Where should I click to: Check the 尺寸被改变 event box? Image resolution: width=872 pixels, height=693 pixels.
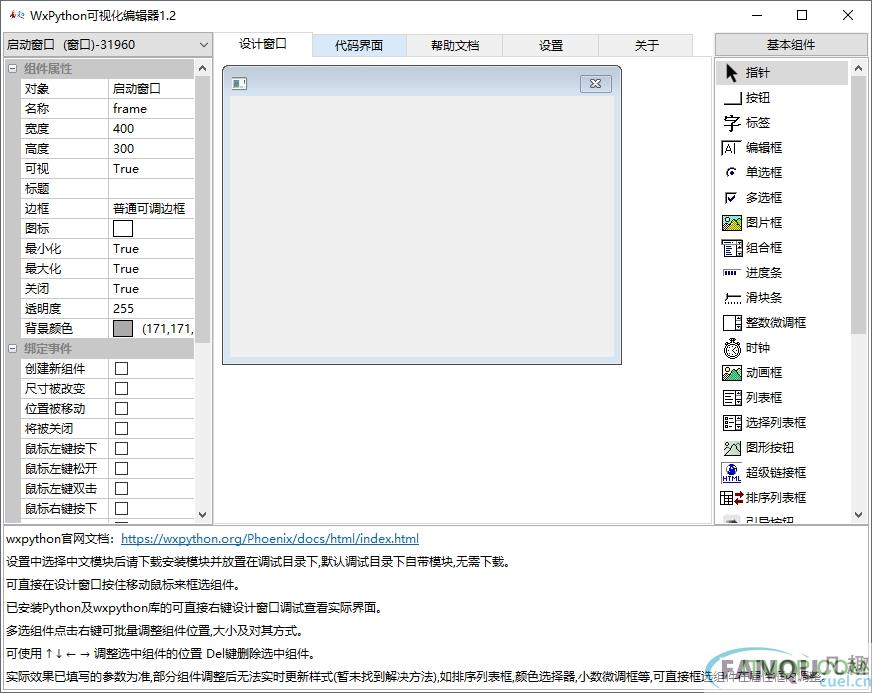[121, 389]
